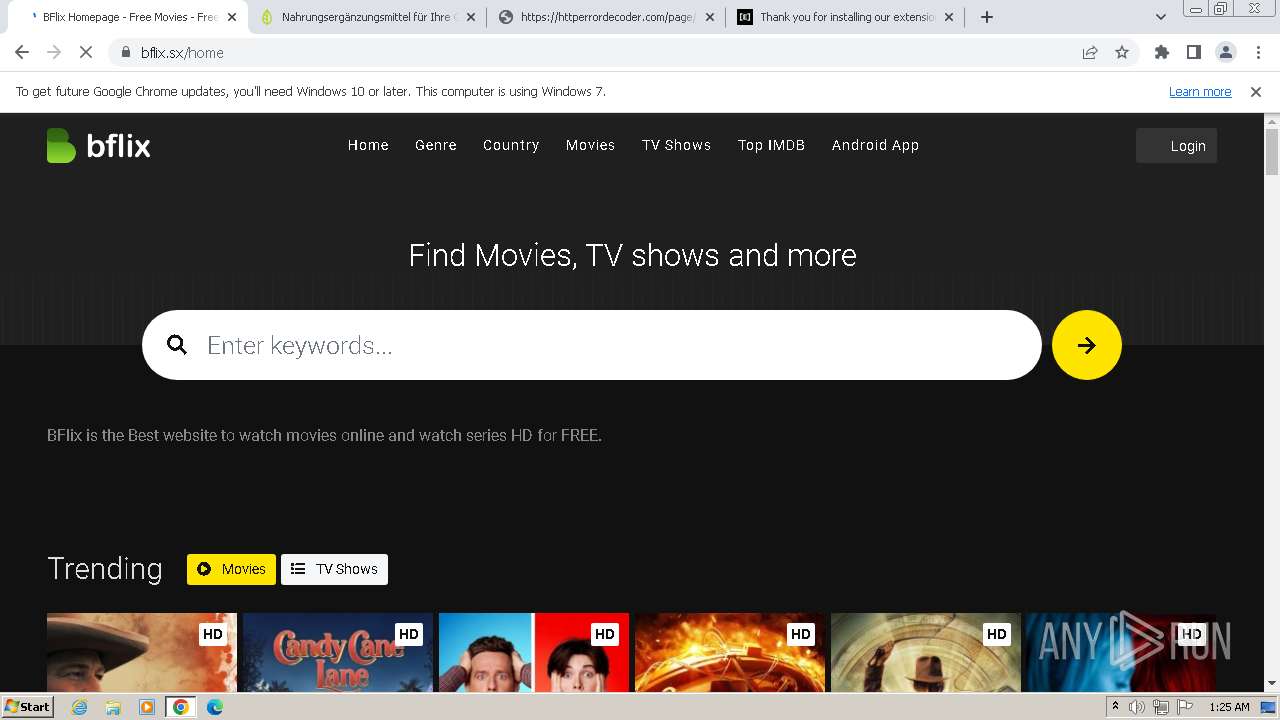Screen dimensions: 1280x720
Task: Click Action Center flag in tray
Action: [1184, 707]
